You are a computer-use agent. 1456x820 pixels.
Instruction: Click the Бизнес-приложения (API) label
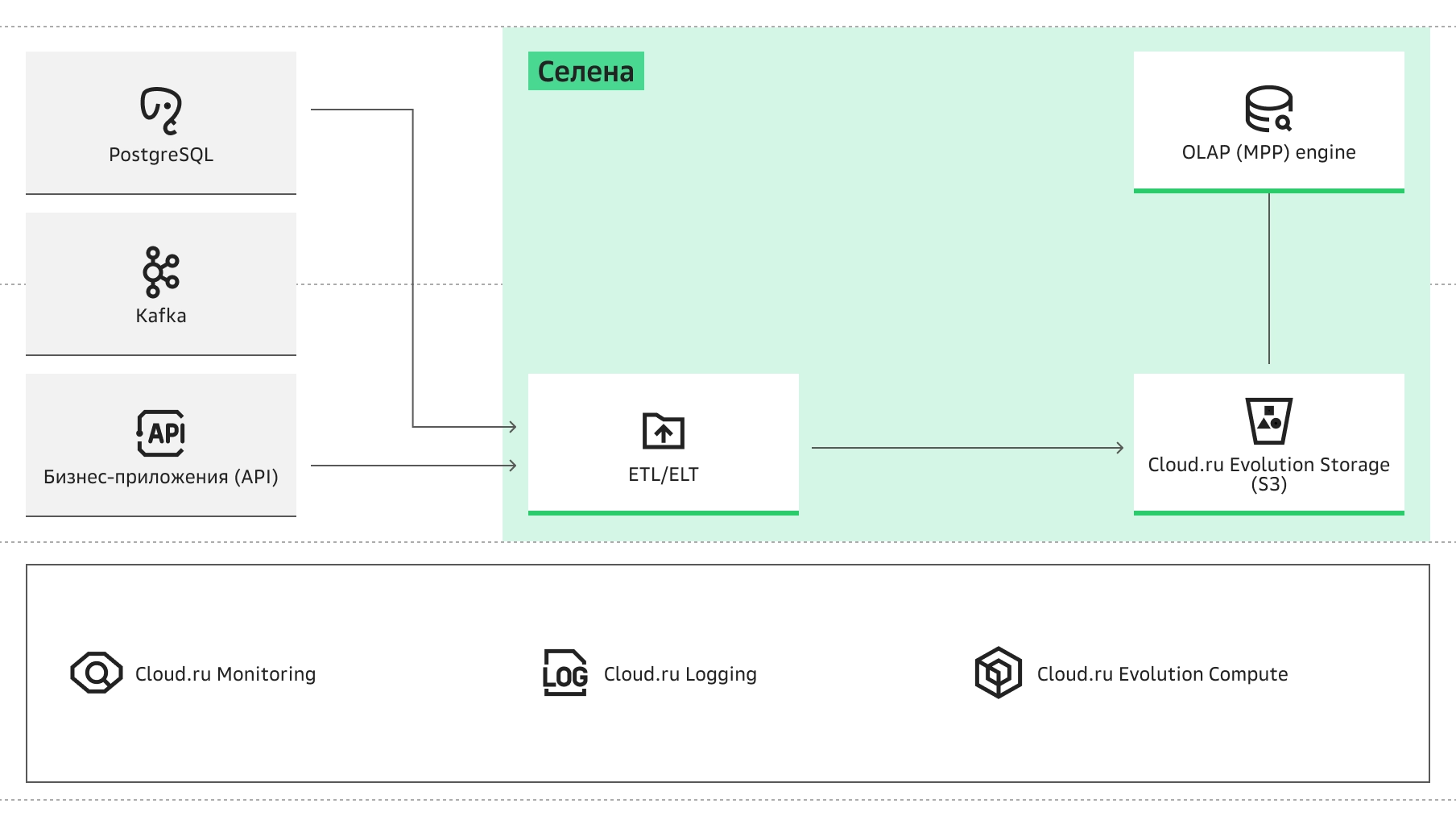point(161,477)
